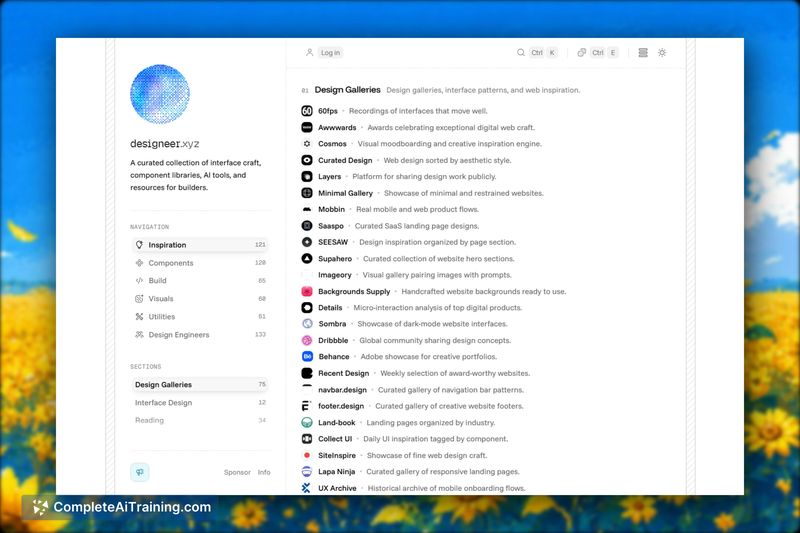Click the Sombra logo icon
Viewport: 800px width, 533px height.
point(307,324)
